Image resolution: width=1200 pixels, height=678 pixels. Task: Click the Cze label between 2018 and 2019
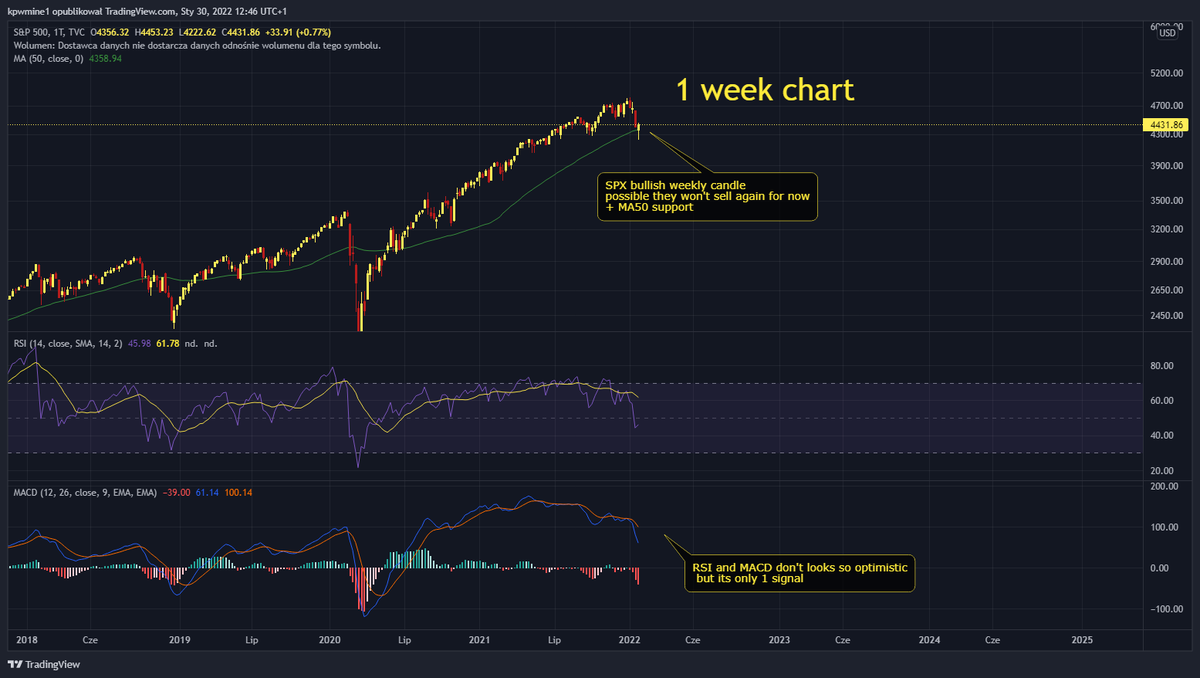point(91,638)
